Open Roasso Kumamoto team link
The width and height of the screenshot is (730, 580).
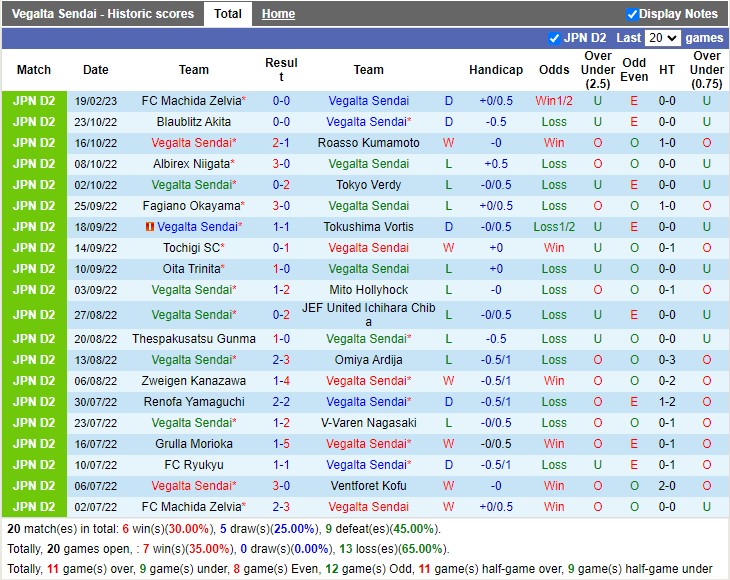tap(368, 143)
